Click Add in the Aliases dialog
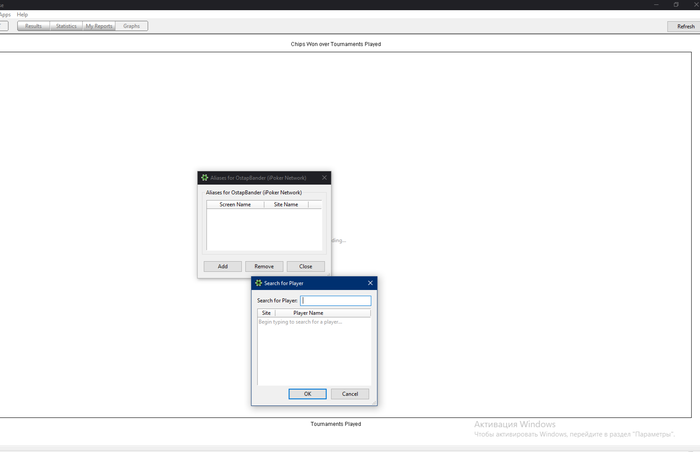 [x=223, y=266]
